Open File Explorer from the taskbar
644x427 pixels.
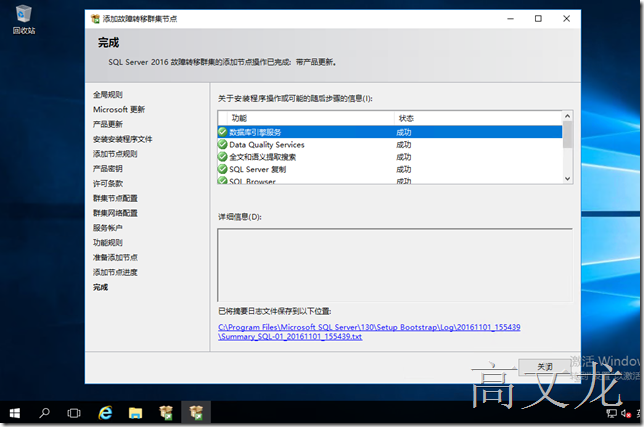(x=135, y=413)
